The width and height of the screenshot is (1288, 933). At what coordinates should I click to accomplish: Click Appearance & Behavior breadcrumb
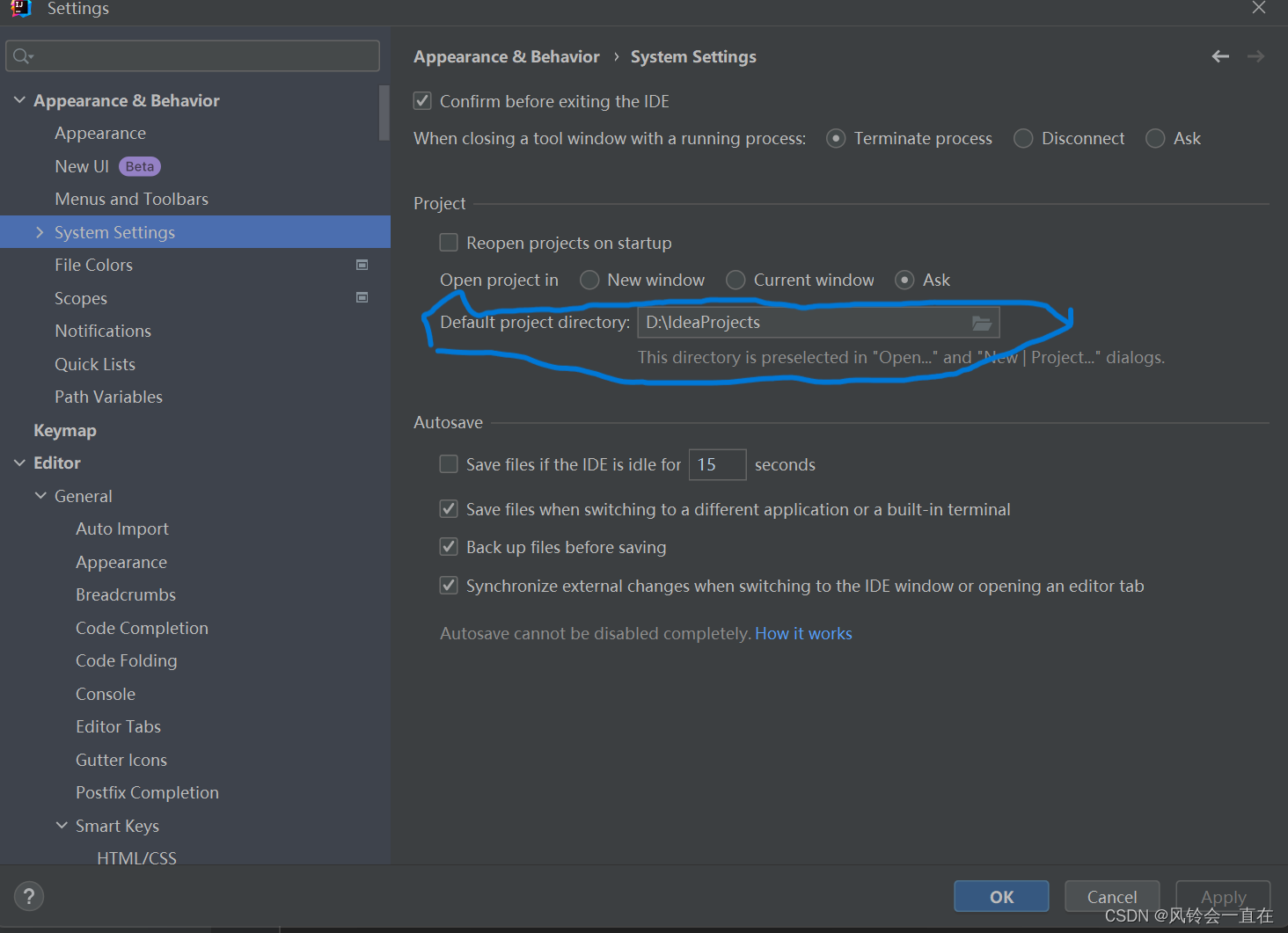click(x=507, y=56)
